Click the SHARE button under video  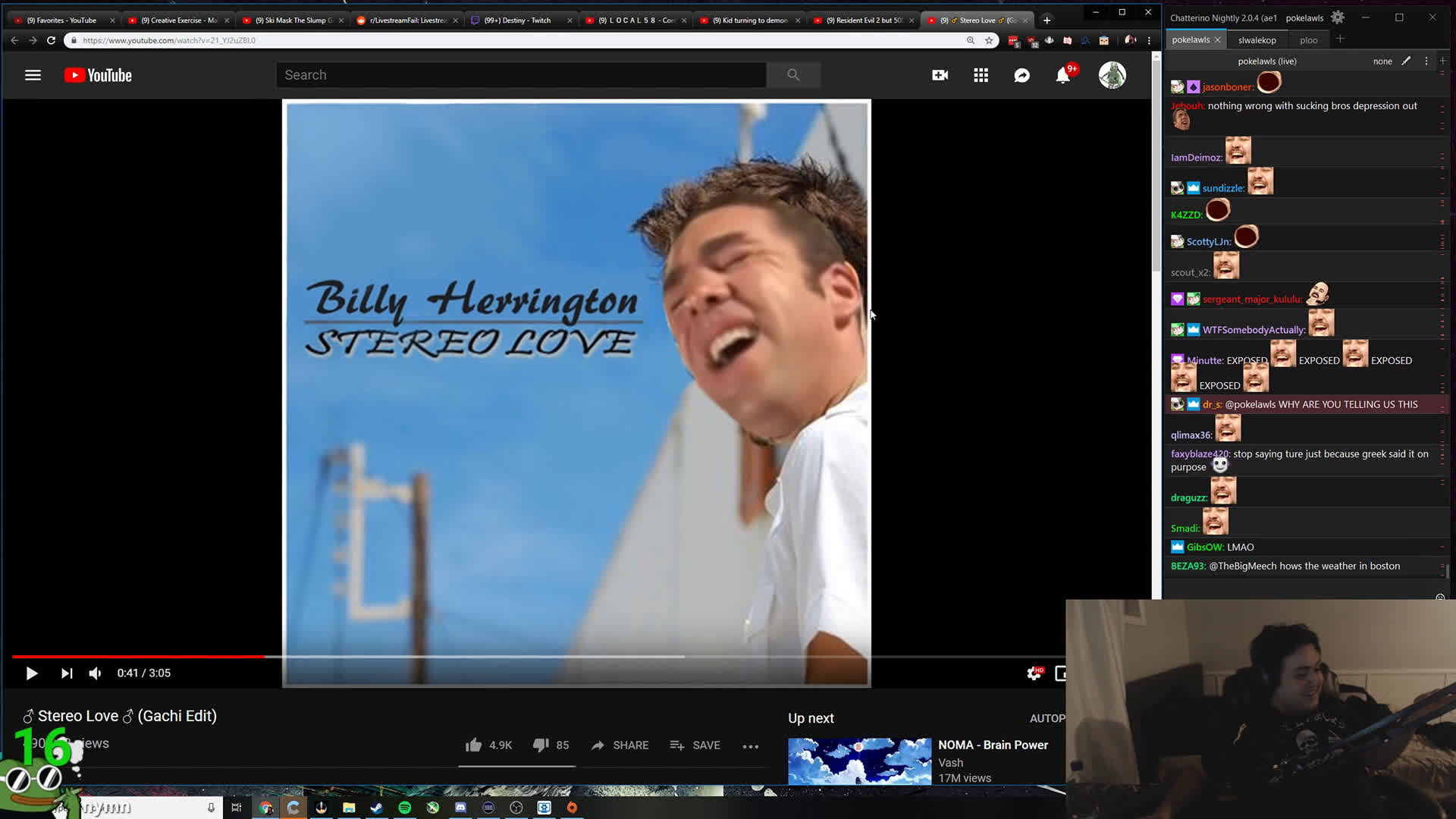620,745
